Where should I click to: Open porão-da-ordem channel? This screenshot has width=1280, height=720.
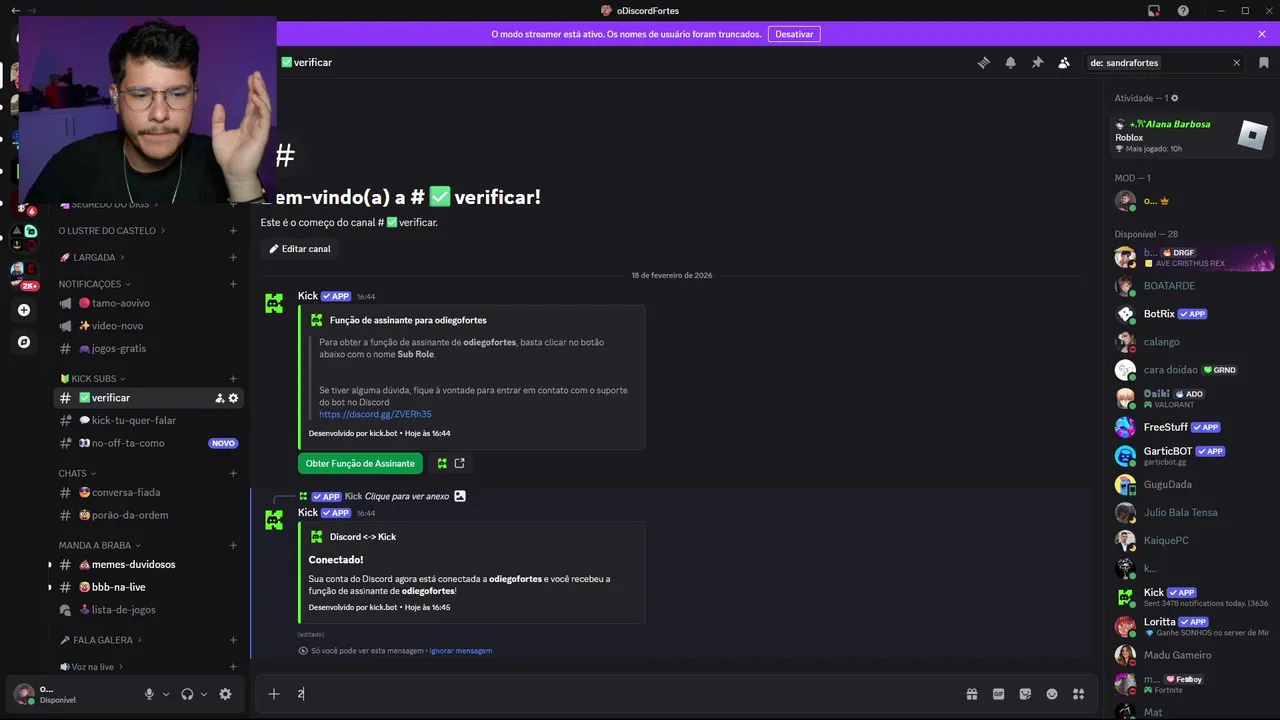[148, 515]
